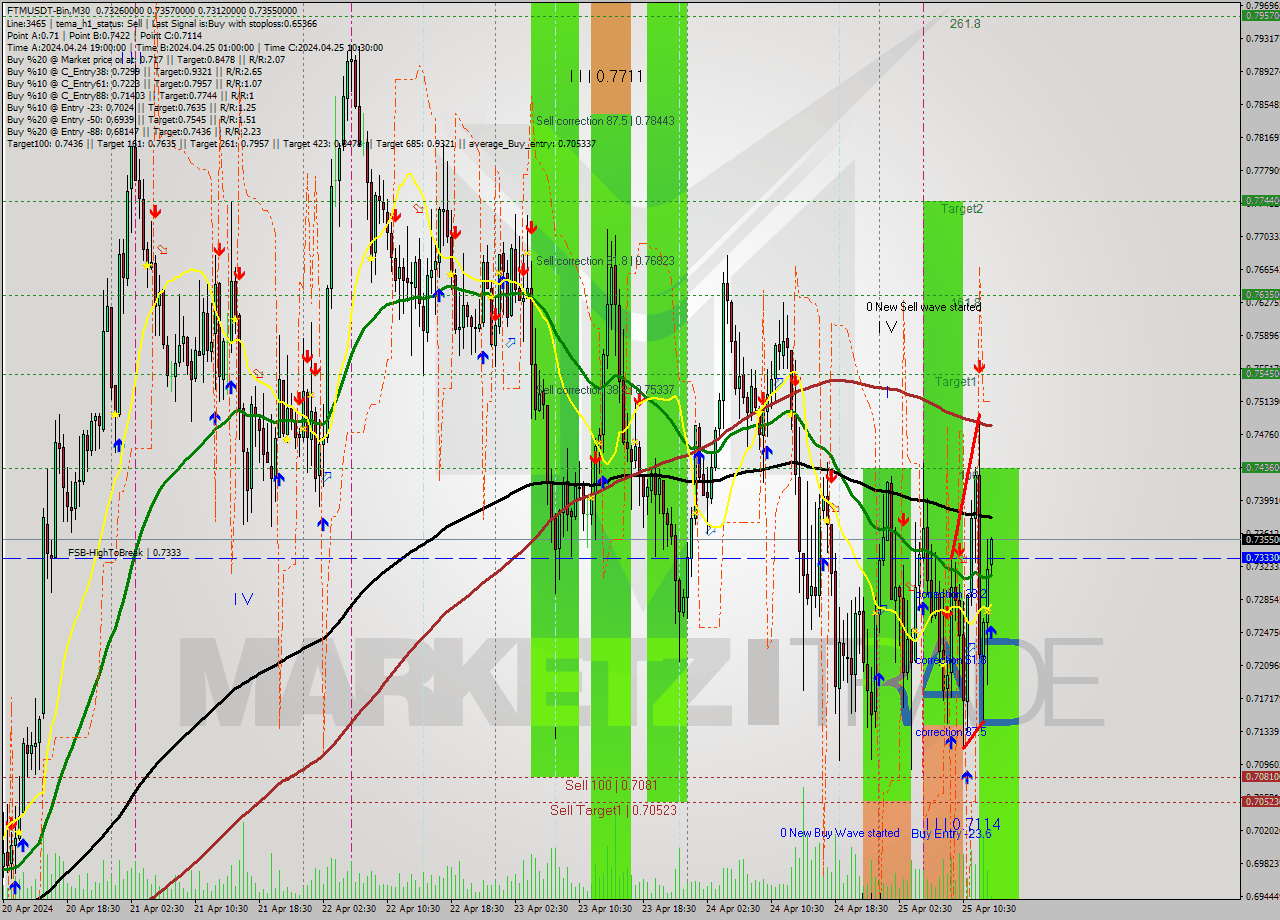Click the blue buy arrow near Buy Entry -23.6
The height and width of the screenshot is (920, 1280).
point(966,777)
